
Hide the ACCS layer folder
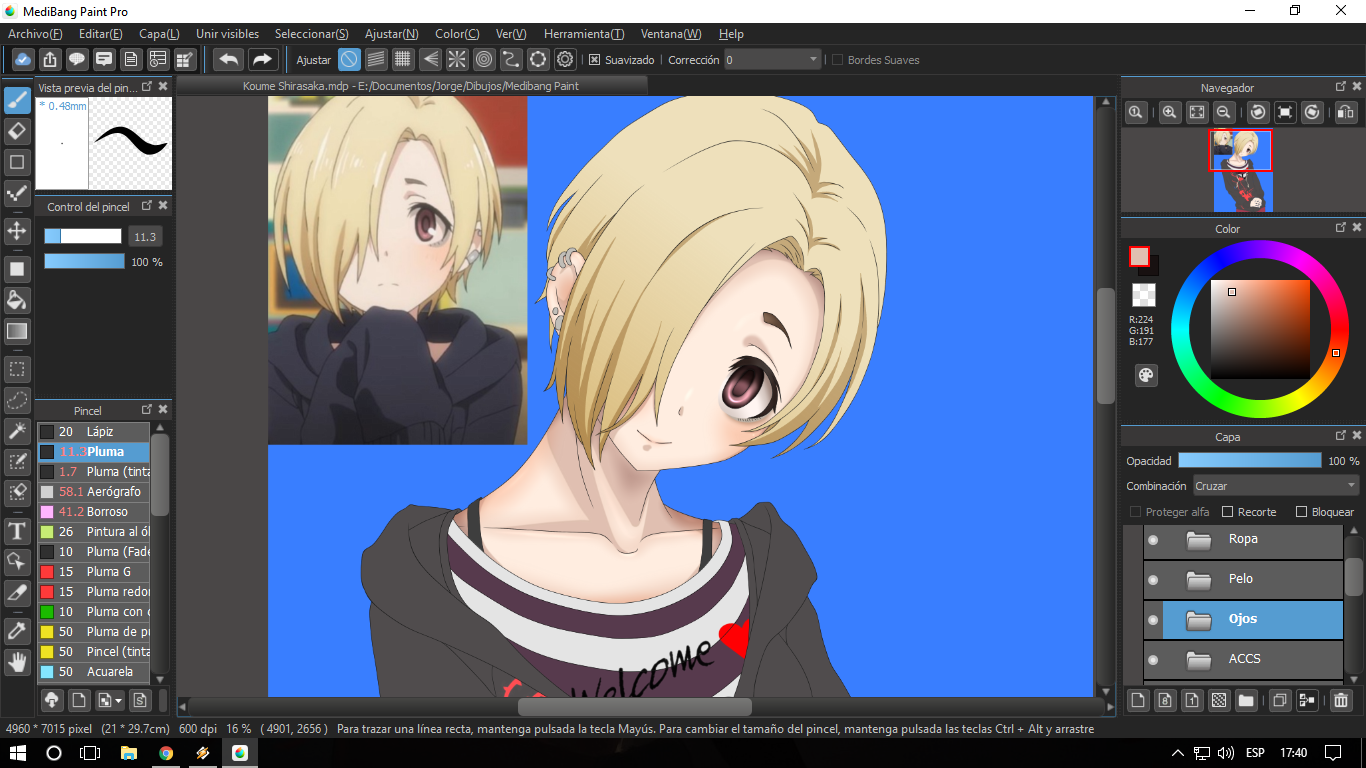pyautogui.click(x=1153, y=660)
